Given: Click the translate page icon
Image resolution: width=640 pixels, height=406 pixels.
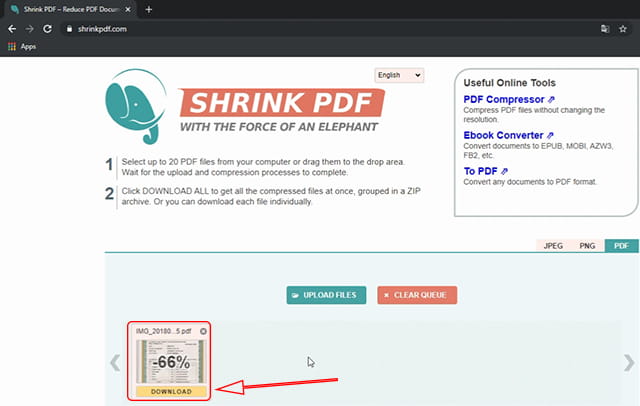Looking at the screenshot, I should point(605,29).
